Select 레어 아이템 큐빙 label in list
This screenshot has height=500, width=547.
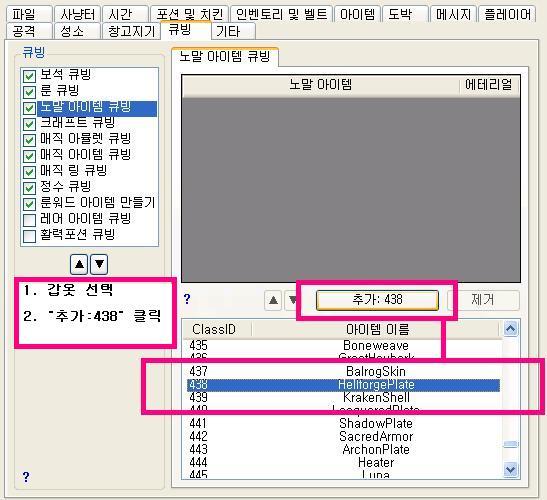[85, 219]
